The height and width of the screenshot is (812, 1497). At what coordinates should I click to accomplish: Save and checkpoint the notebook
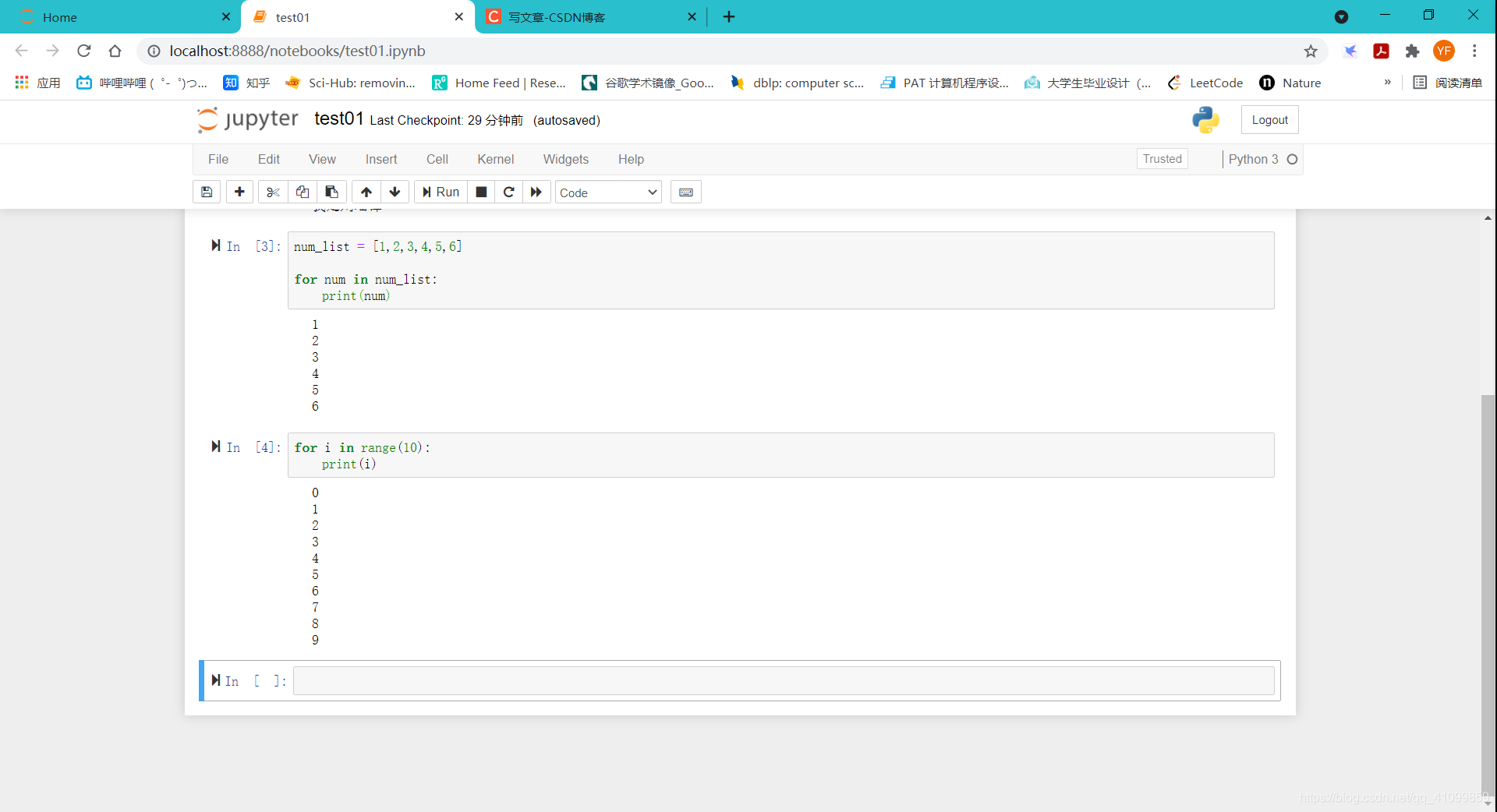[x=207, y=192]
